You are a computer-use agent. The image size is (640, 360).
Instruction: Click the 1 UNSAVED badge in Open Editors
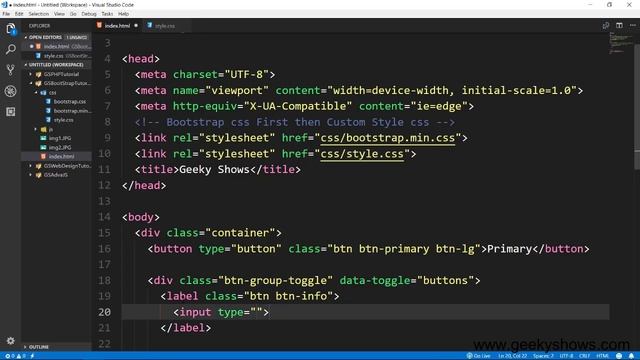[76, 37]
